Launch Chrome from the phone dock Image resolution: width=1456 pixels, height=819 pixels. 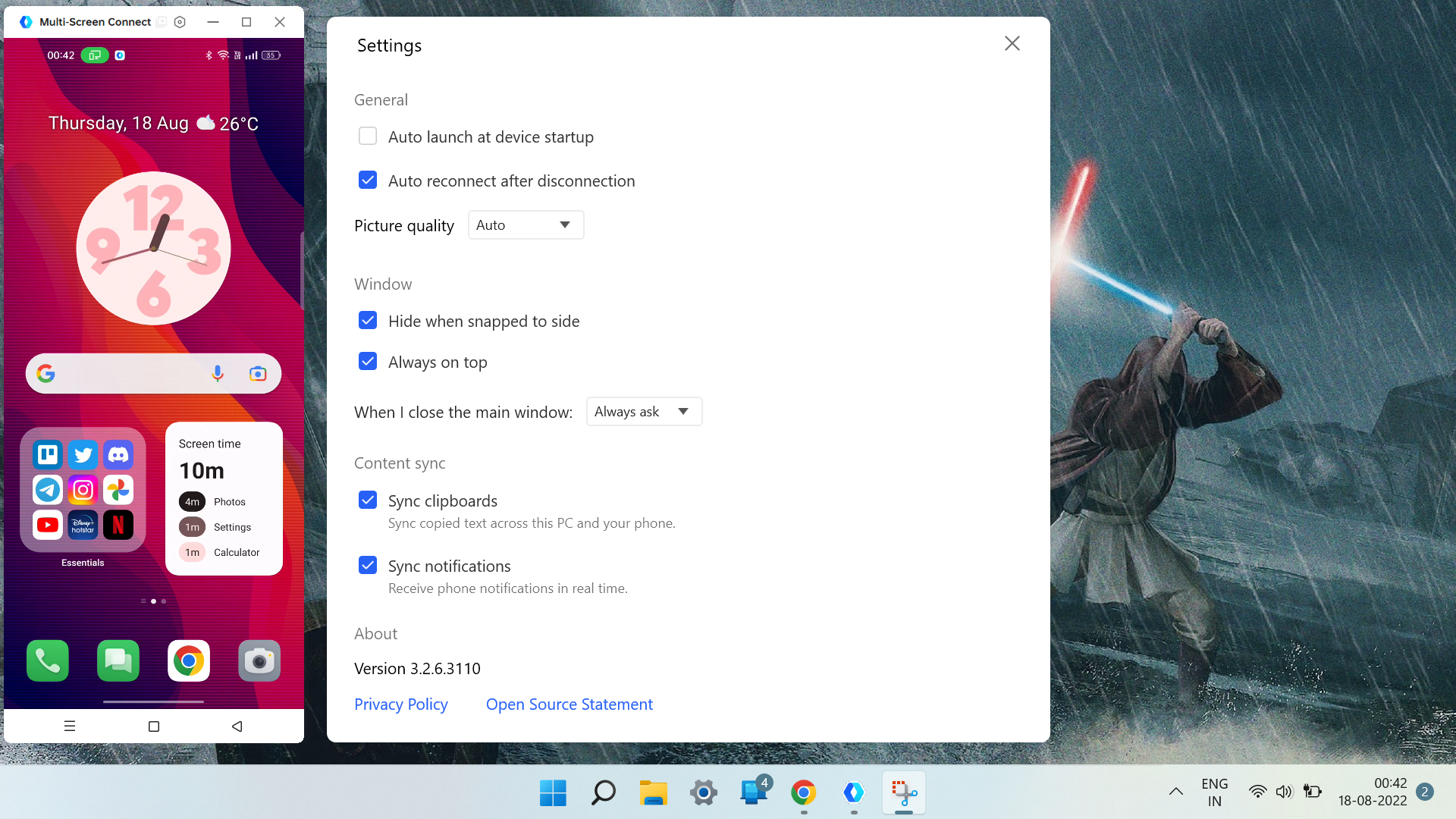189,661
